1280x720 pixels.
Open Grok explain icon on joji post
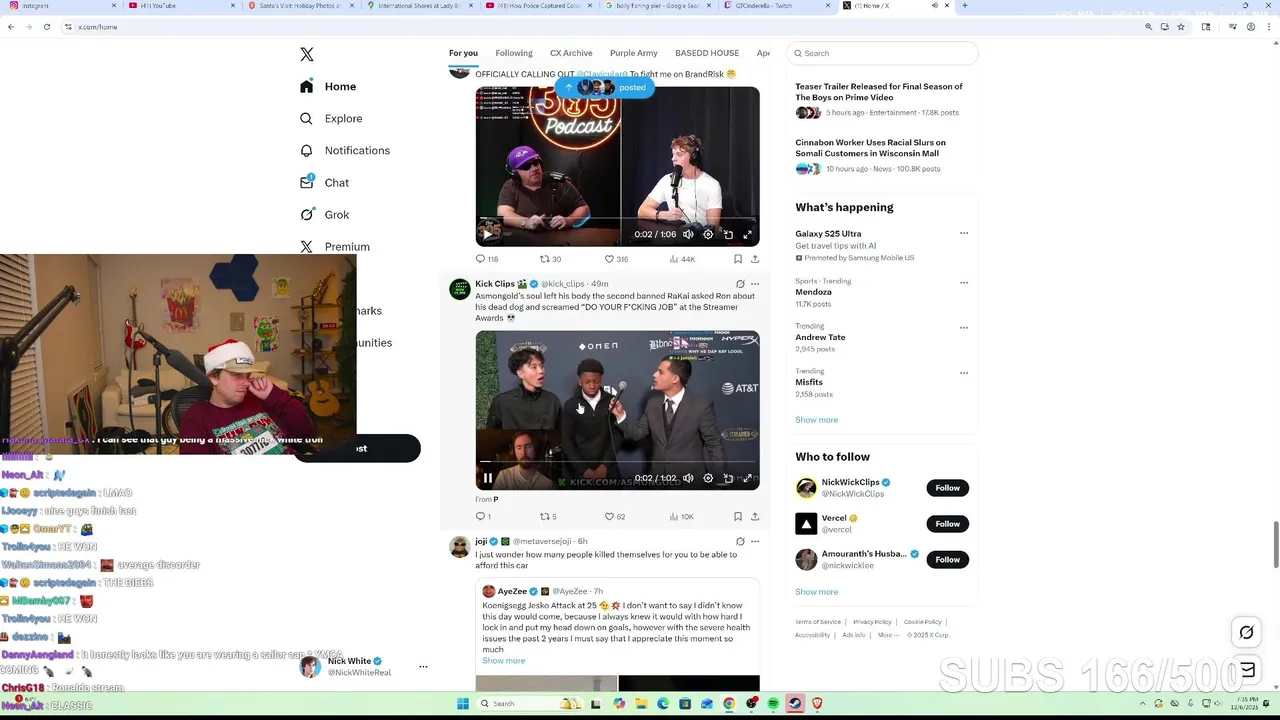tap(740, 541)
